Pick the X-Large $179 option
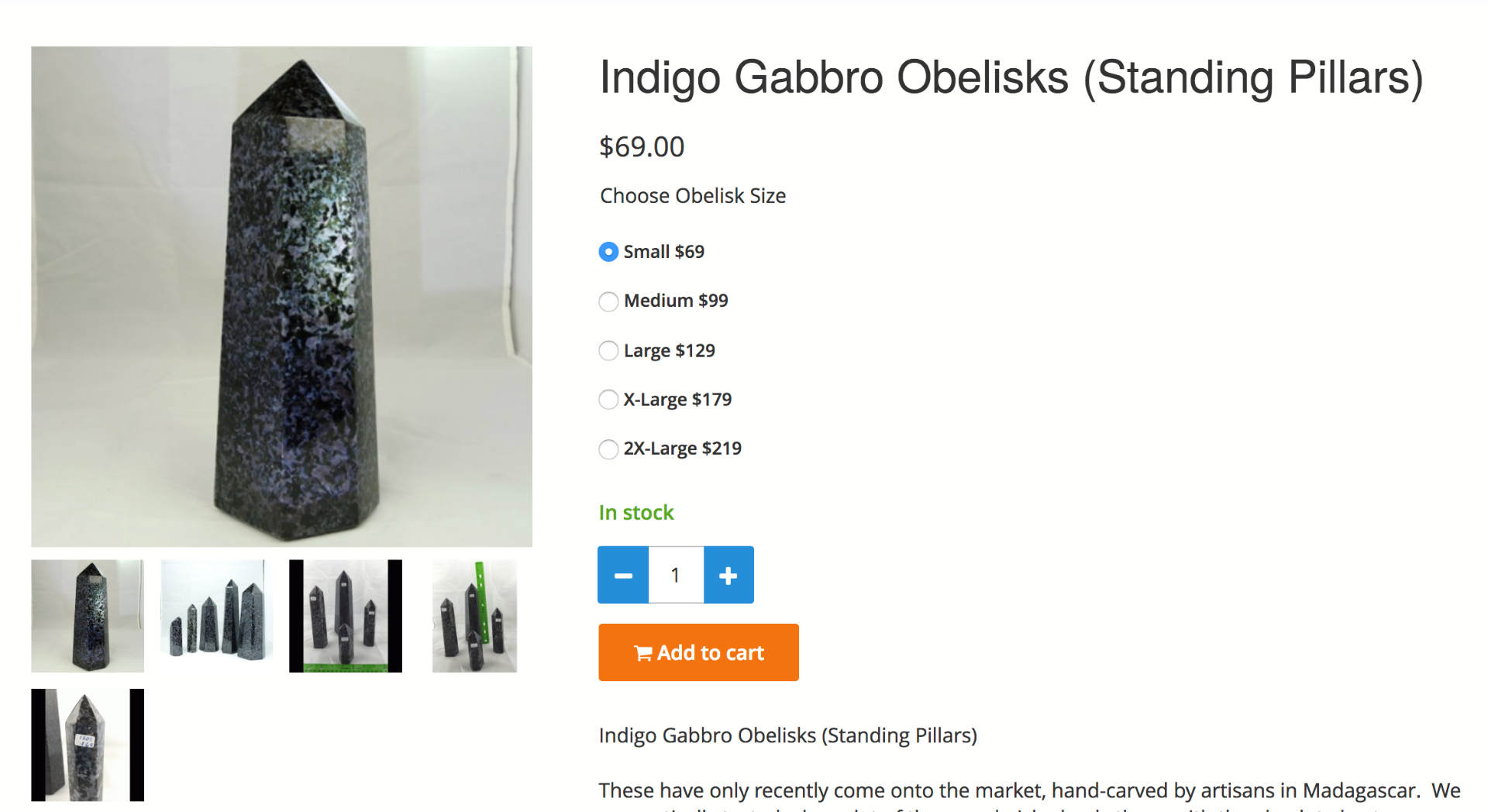This screenshot has width=1488, height=812. [x=608, y=400]
